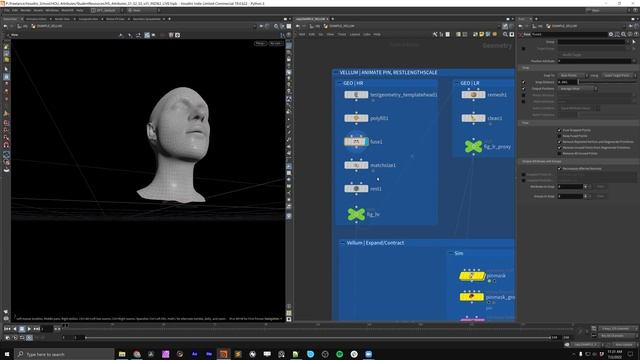This screenshot has width=640, height=360.
Task: Click the group selection arrow icon
Action: point(634,42)
